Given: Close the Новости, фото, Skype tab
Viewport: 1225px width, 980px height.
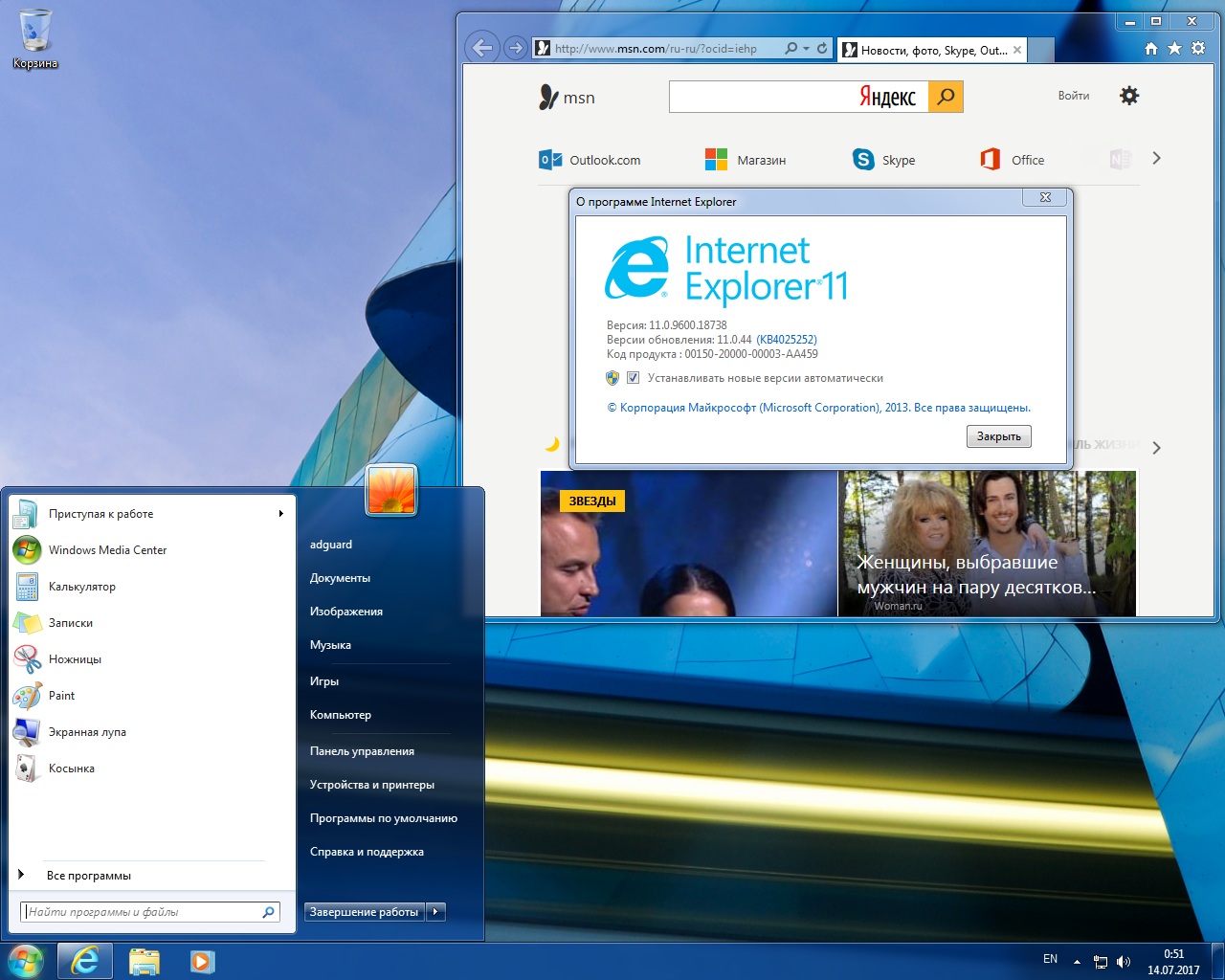Looking at the screenshot, I should [x=1017, y=50].
